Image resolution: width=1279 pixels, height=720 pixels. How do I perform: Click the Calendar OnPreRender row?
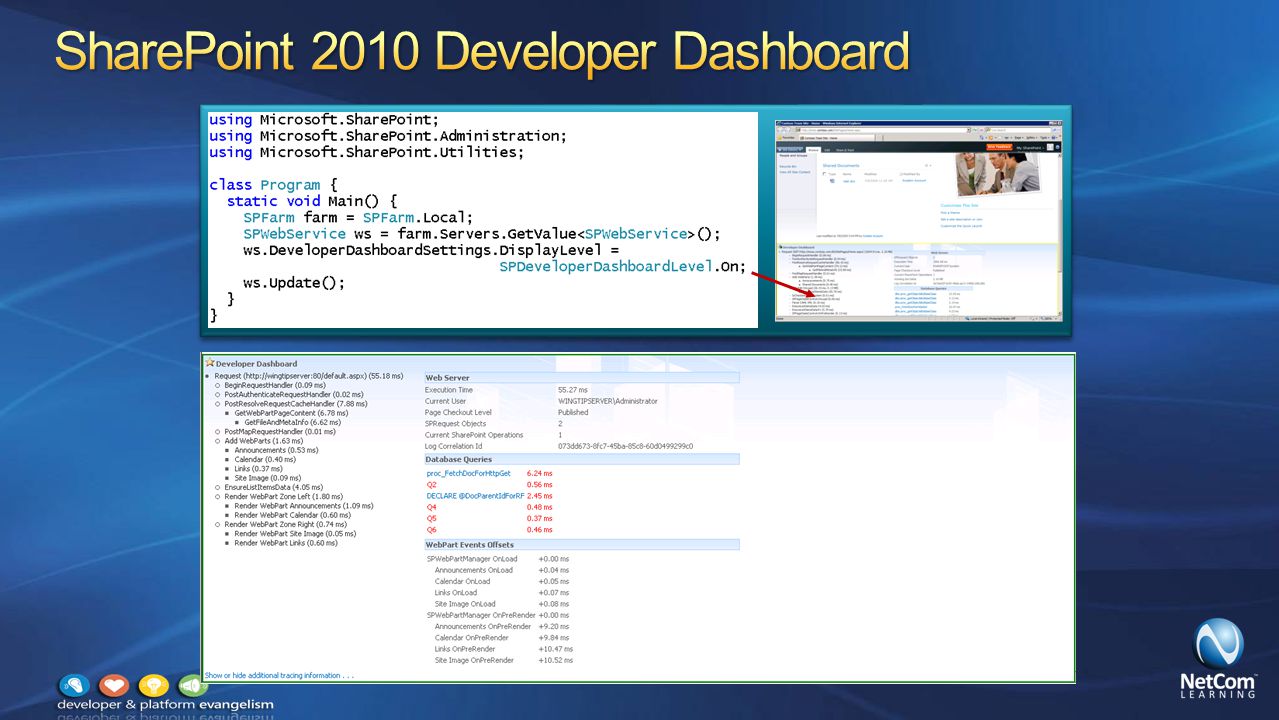pos(501,638)
